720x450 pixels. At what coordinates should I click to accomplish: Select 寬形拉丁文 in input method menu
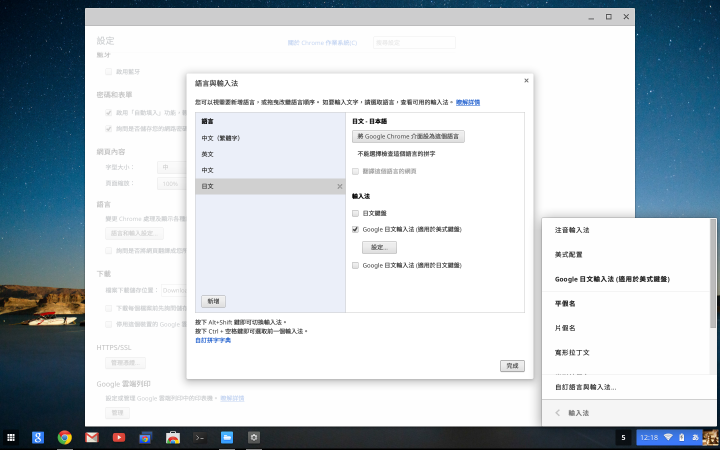[626, 353]
